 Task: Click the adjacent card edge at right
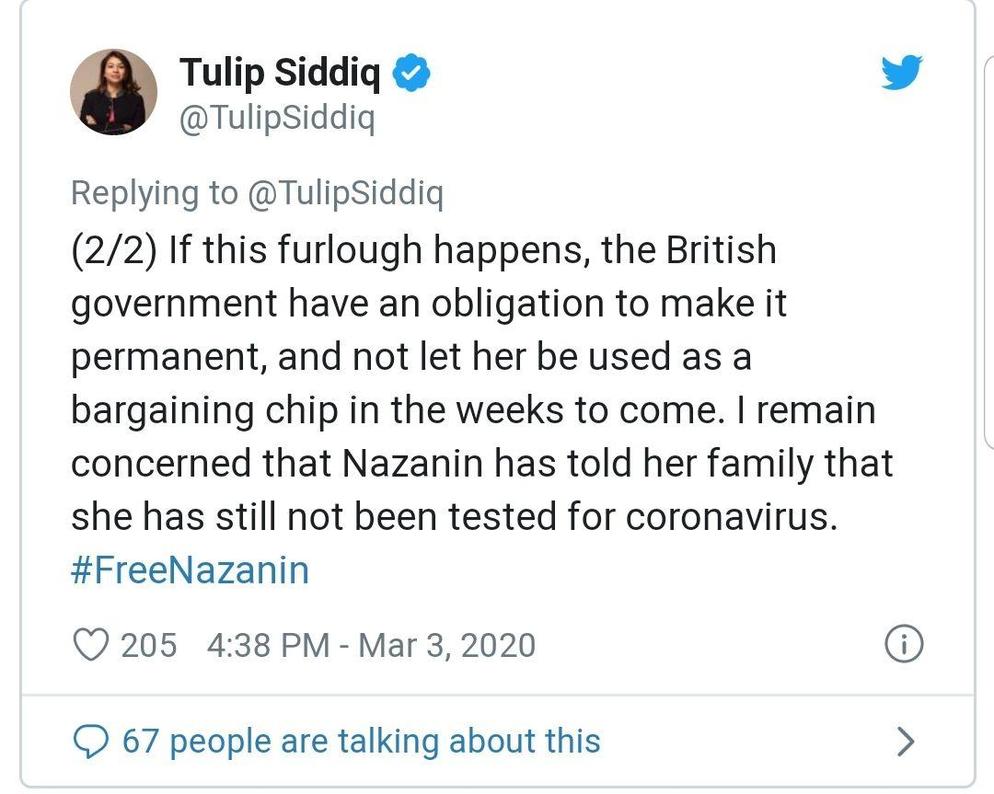click(988, 253)
